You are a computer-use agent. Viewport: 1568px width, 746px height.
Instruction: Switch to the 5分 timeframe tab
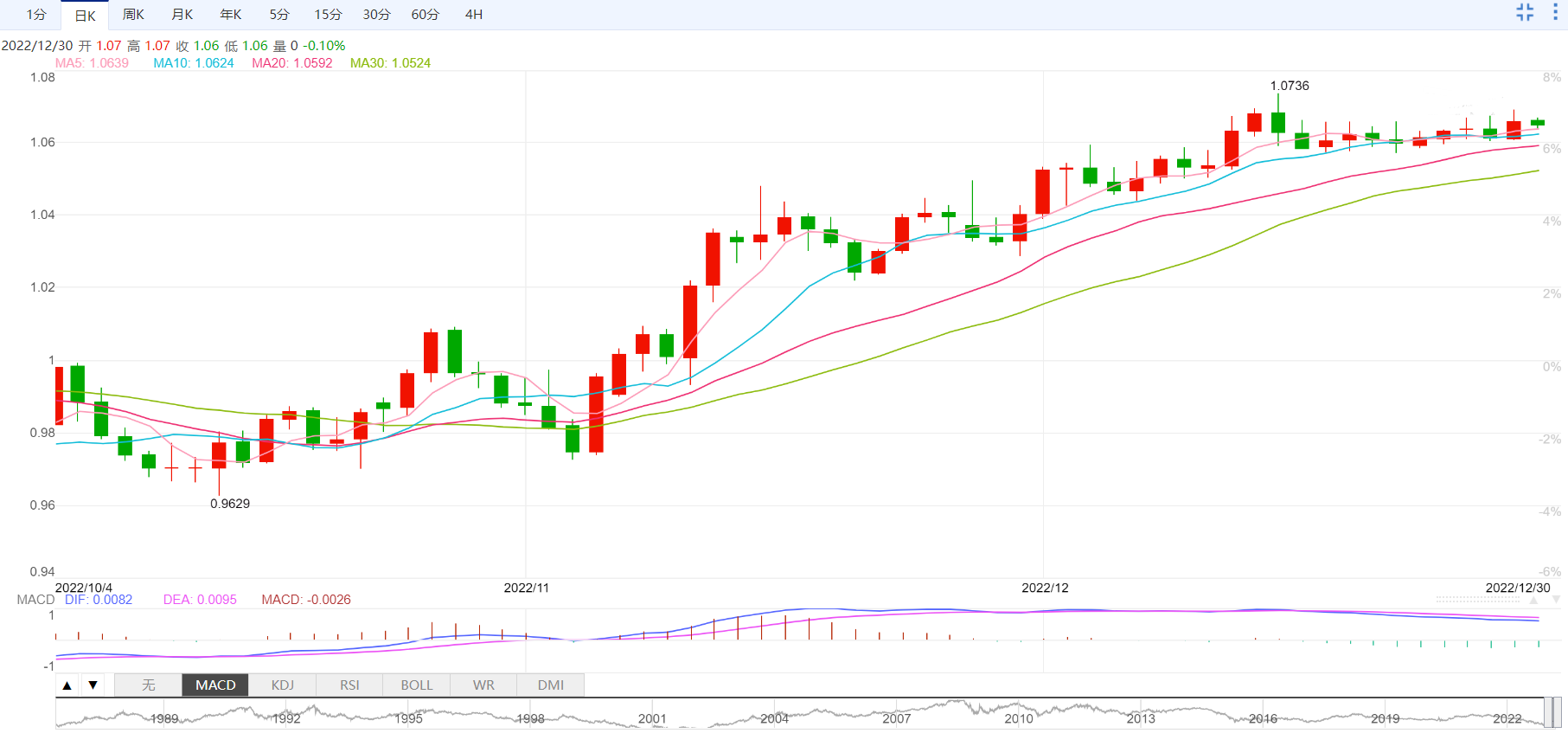click(x=279, y=15)
